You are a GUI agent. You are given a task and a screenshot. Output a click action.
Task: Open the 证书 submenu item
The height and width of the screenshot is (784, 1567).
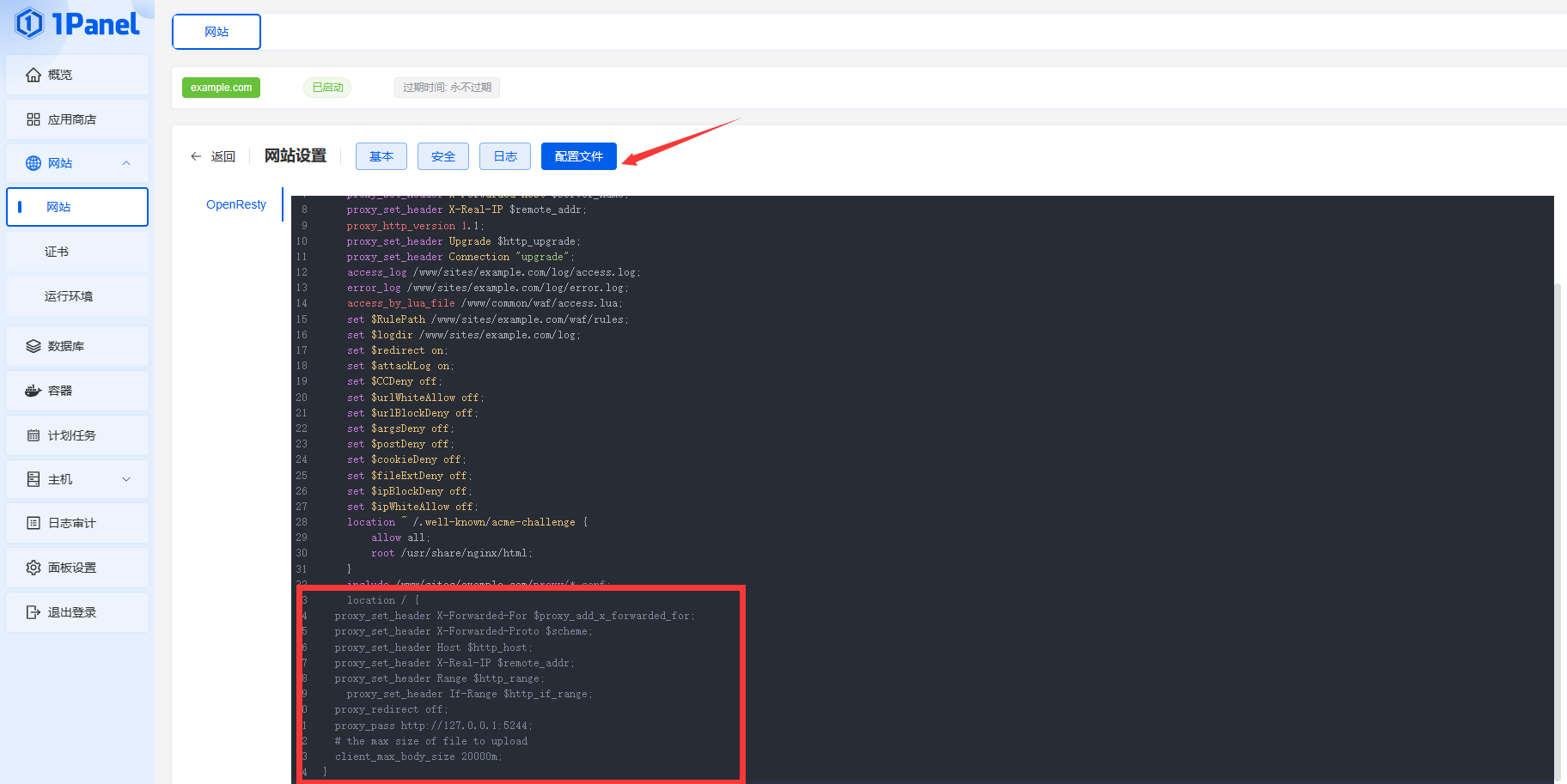tap(57, 252)
